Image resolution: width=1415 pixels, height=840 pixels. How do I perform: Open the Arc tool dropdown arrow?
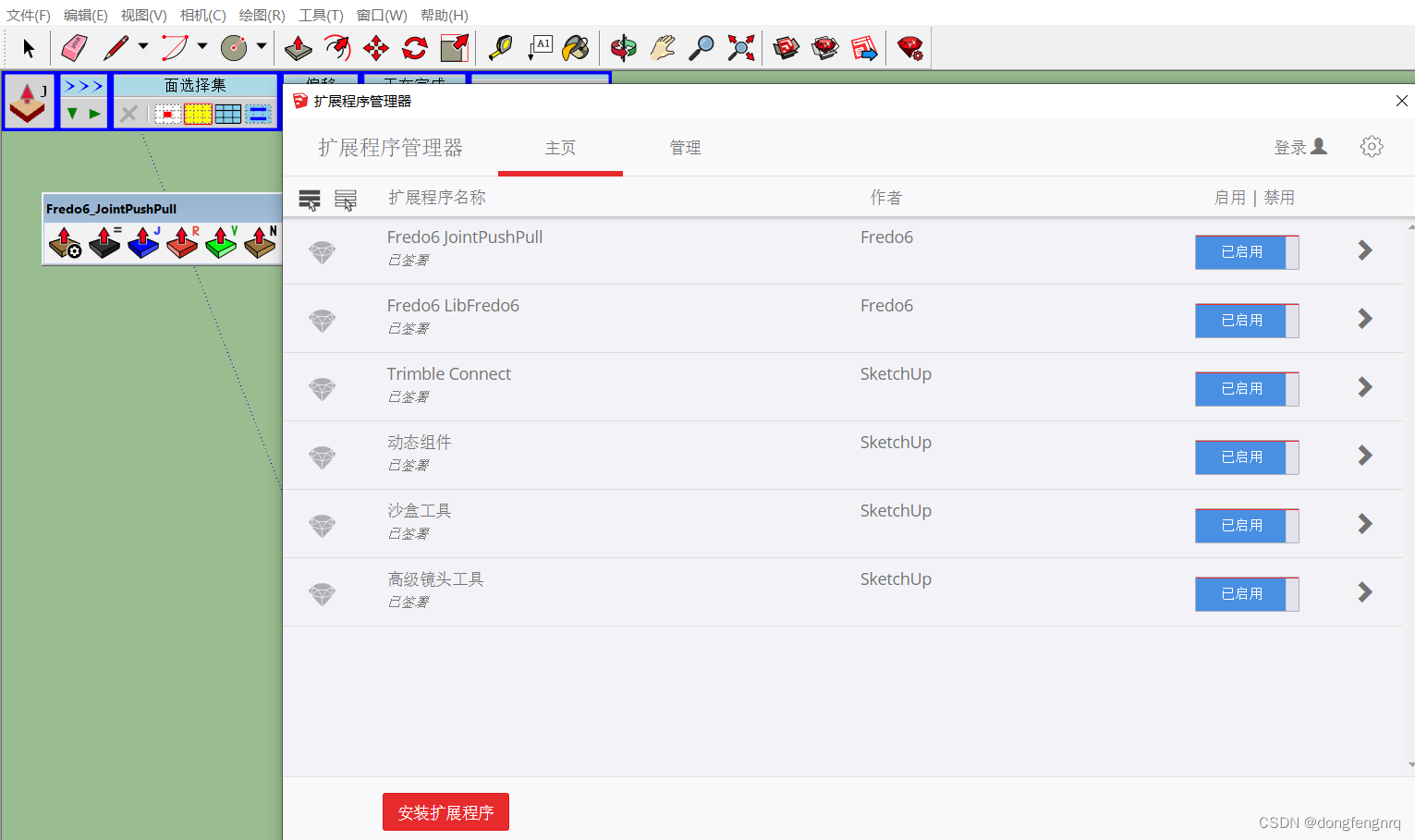point(202,45)
